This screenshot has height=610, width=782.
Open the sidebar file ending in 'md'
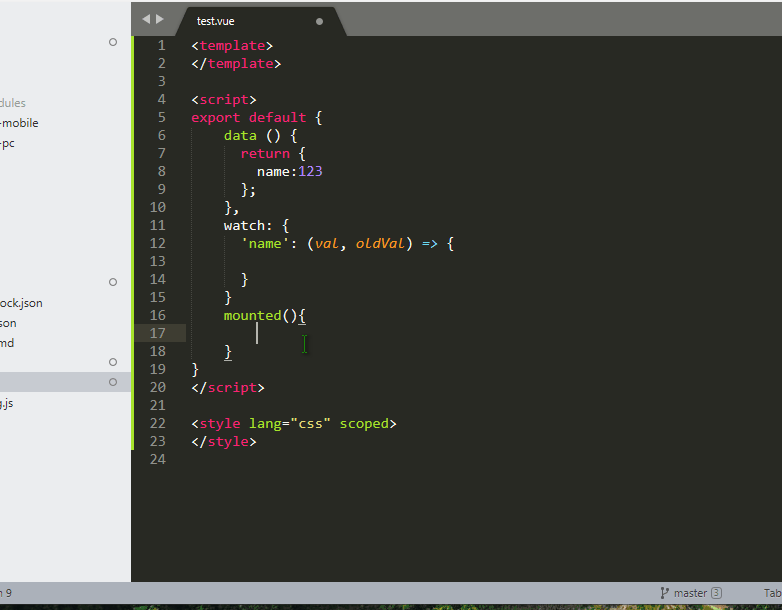pos(7,343)
